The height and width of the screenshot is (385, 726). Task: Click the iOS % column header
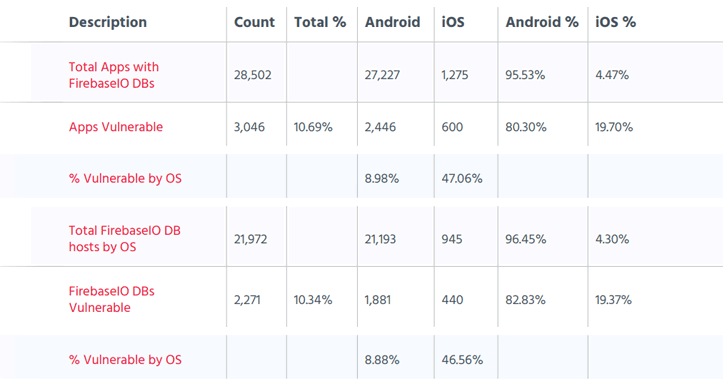pyautogui.click(x=615, y=22)
